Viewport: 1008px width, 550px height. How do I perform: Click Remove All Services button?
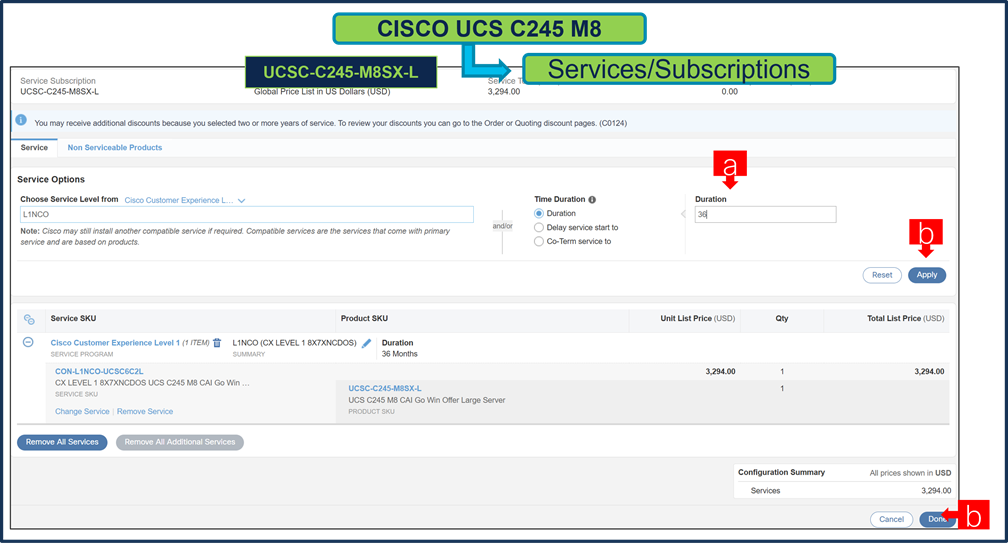[62, 442]
